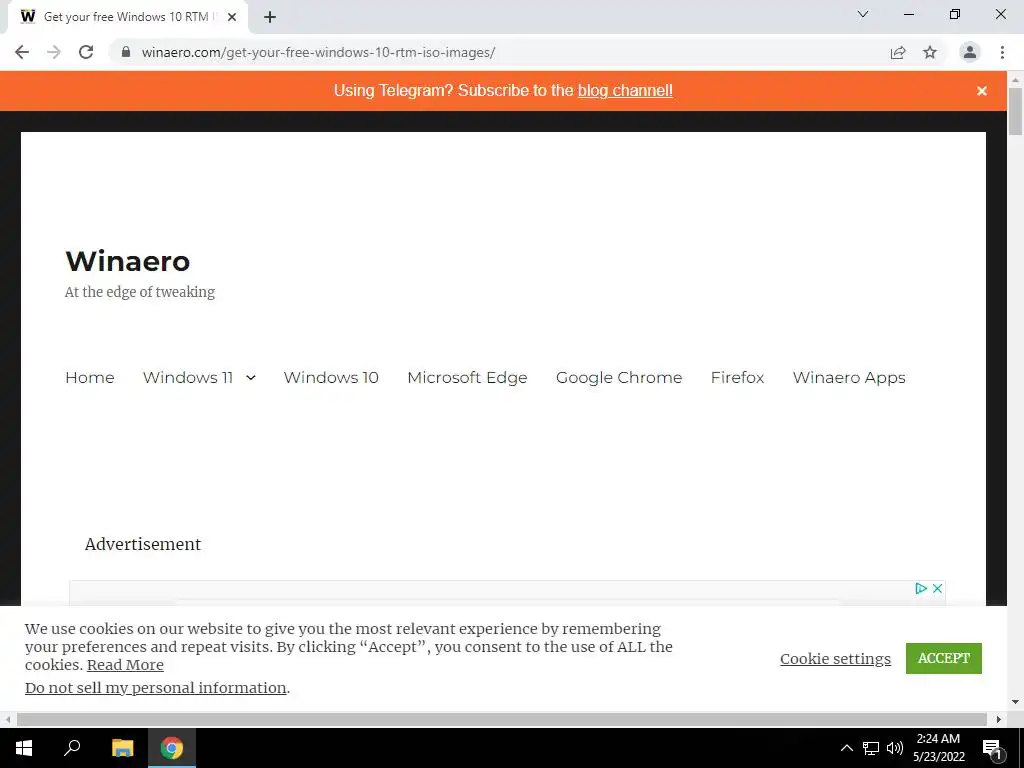Click the address bar URL

pyautogui.click(x=318, y=52)
